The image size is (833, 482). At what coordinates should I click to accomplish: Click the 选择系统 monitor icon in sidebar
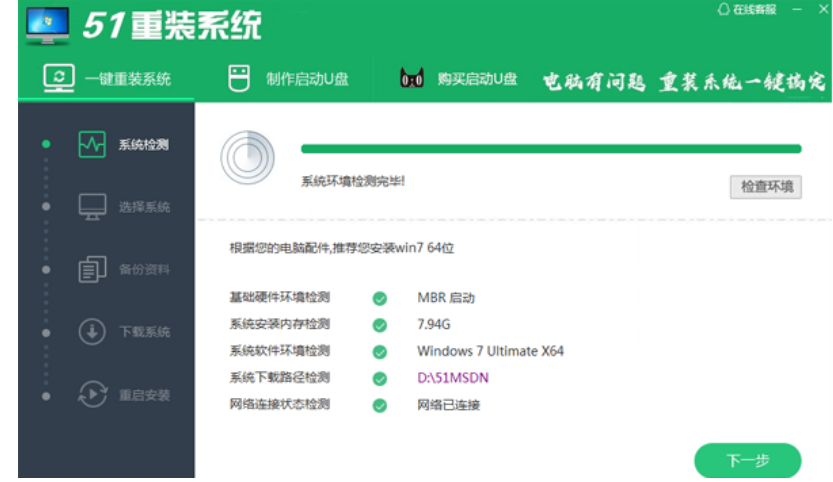(92, 207)
